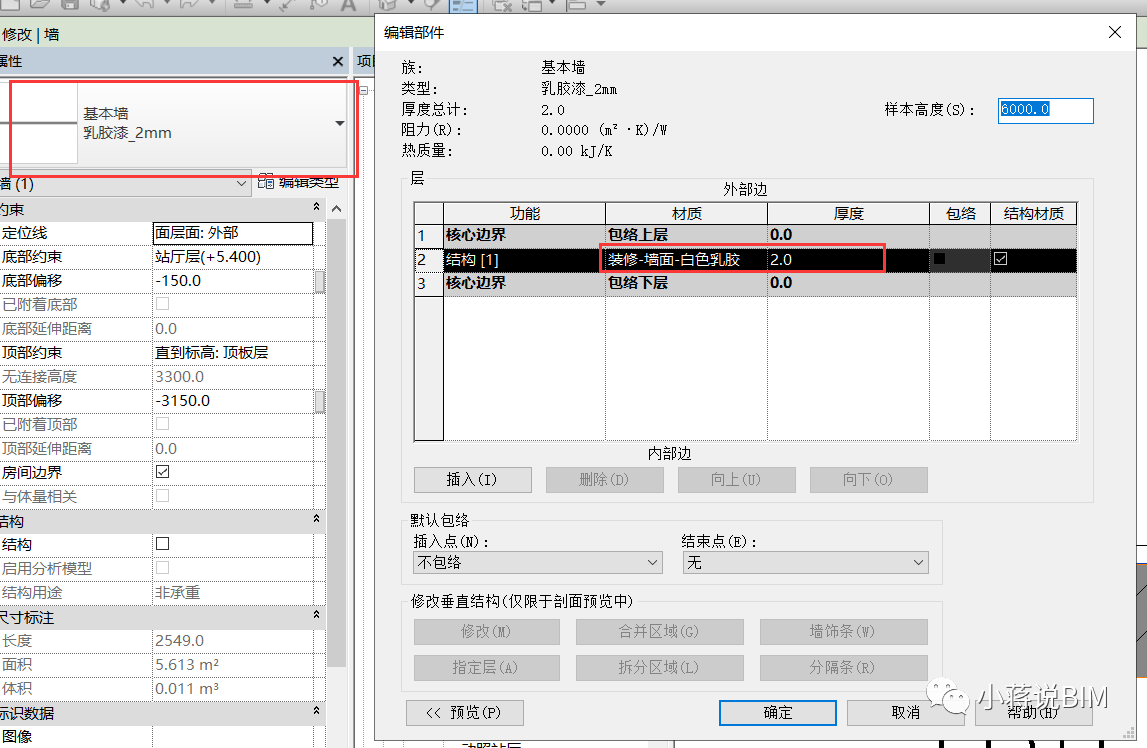1147x748 pixels.
Task: Click the 向上(U) button
Action: [x=737, y=480]
